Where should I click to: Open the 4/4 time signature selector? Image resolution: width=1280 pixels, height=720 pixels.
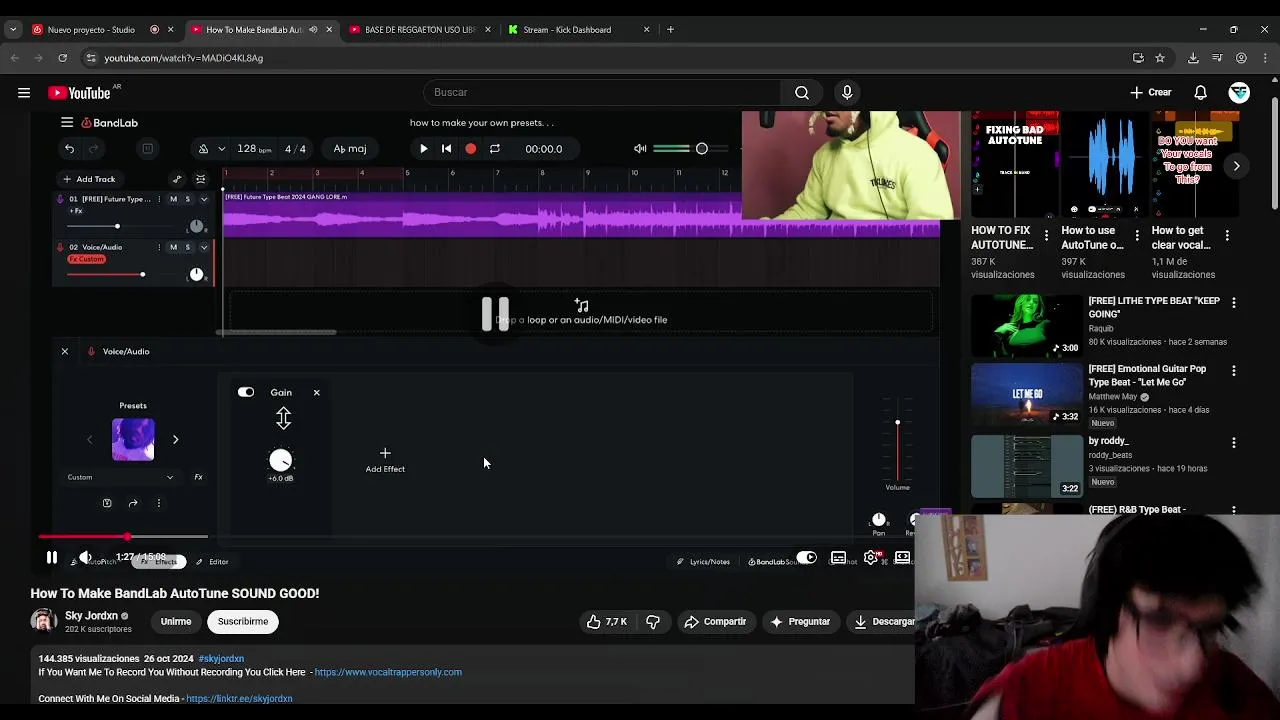pos(295,149)
